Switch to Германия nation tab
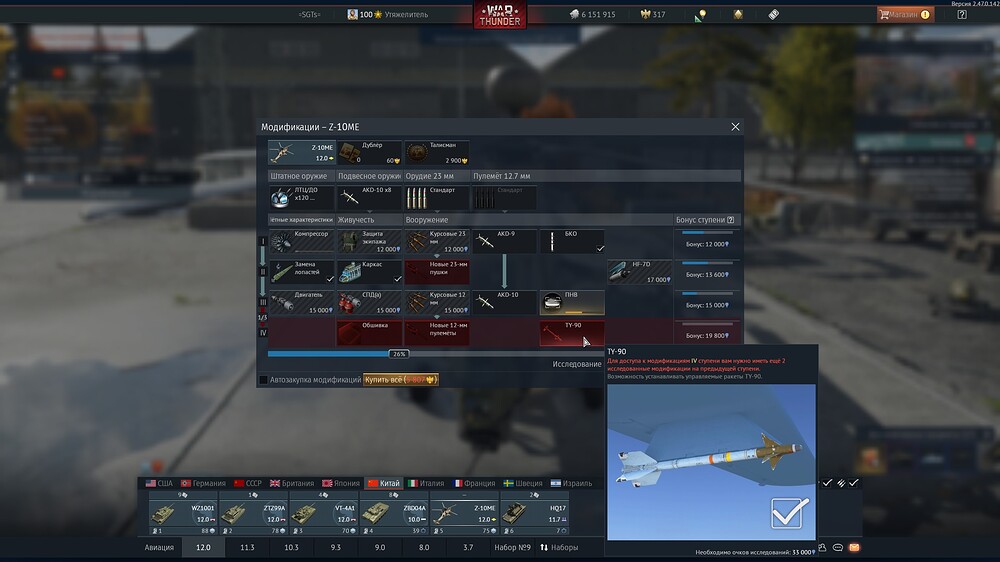Viewport: 1000px width, 562px height. pyautogui.click(x=203, y=483)
